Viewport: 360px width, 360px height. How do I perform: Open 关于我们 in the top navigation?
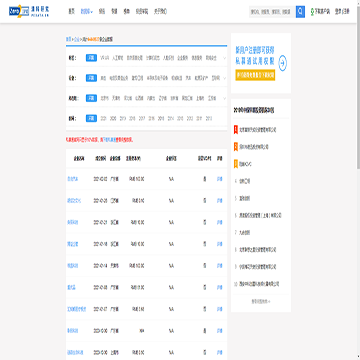160,12
